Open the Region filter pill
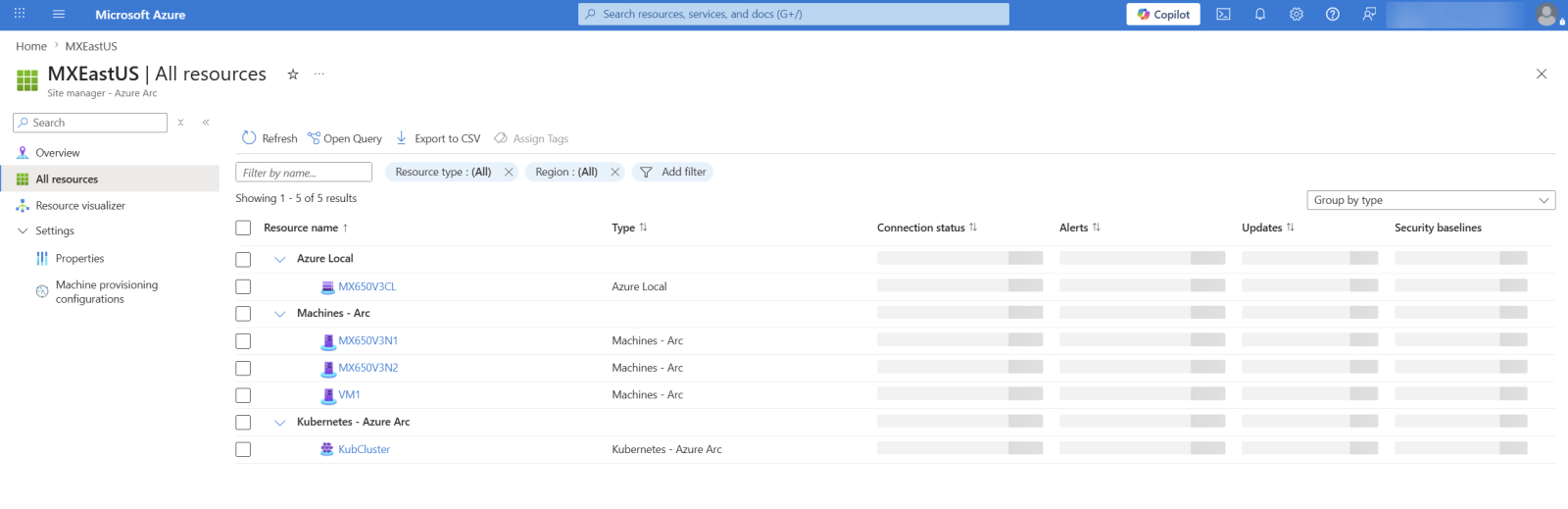This screenshot has height=509, width=1568. pyautogui.click(x=566, y=172)
